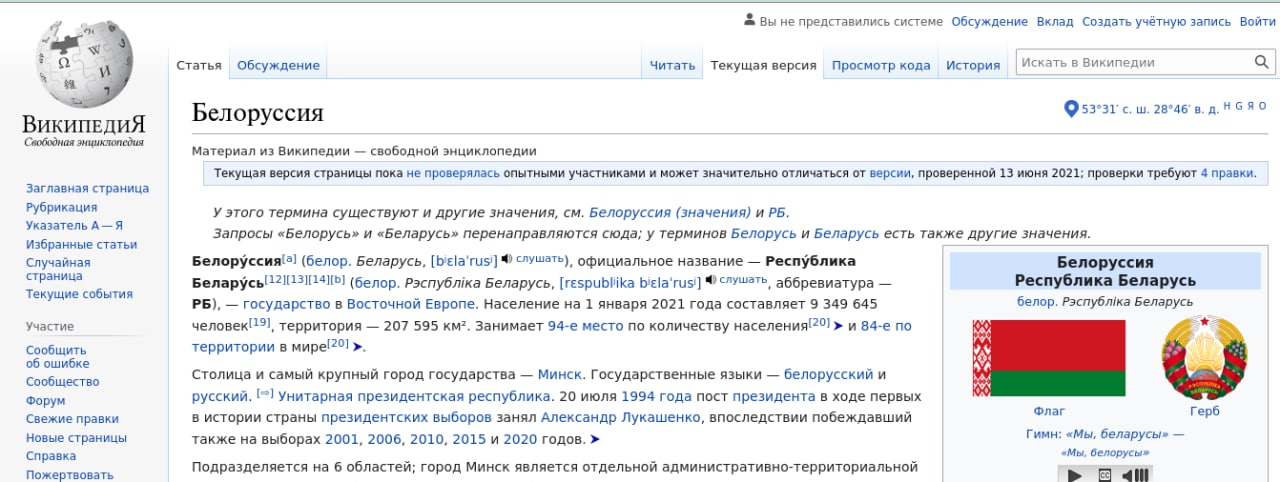Click speaker icon after [bʲɛlaˈrusʲ] first line
This screenshot has width=1280, height=482.
click(x=506, y=260)
